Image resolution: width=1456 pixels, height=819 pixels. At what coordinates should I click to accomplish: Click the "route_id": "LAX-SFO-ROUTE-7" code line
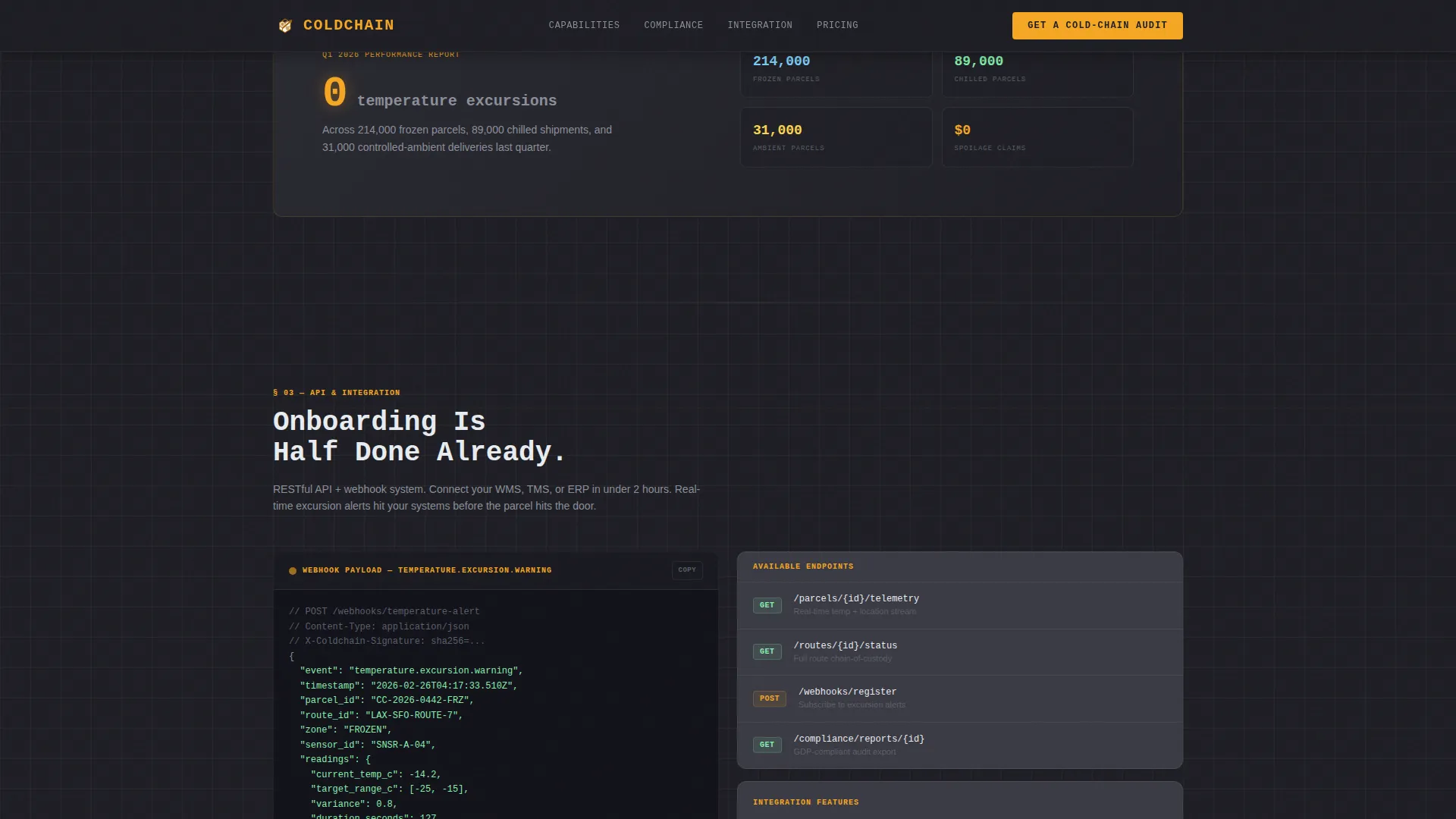click(x=381, y=715)
